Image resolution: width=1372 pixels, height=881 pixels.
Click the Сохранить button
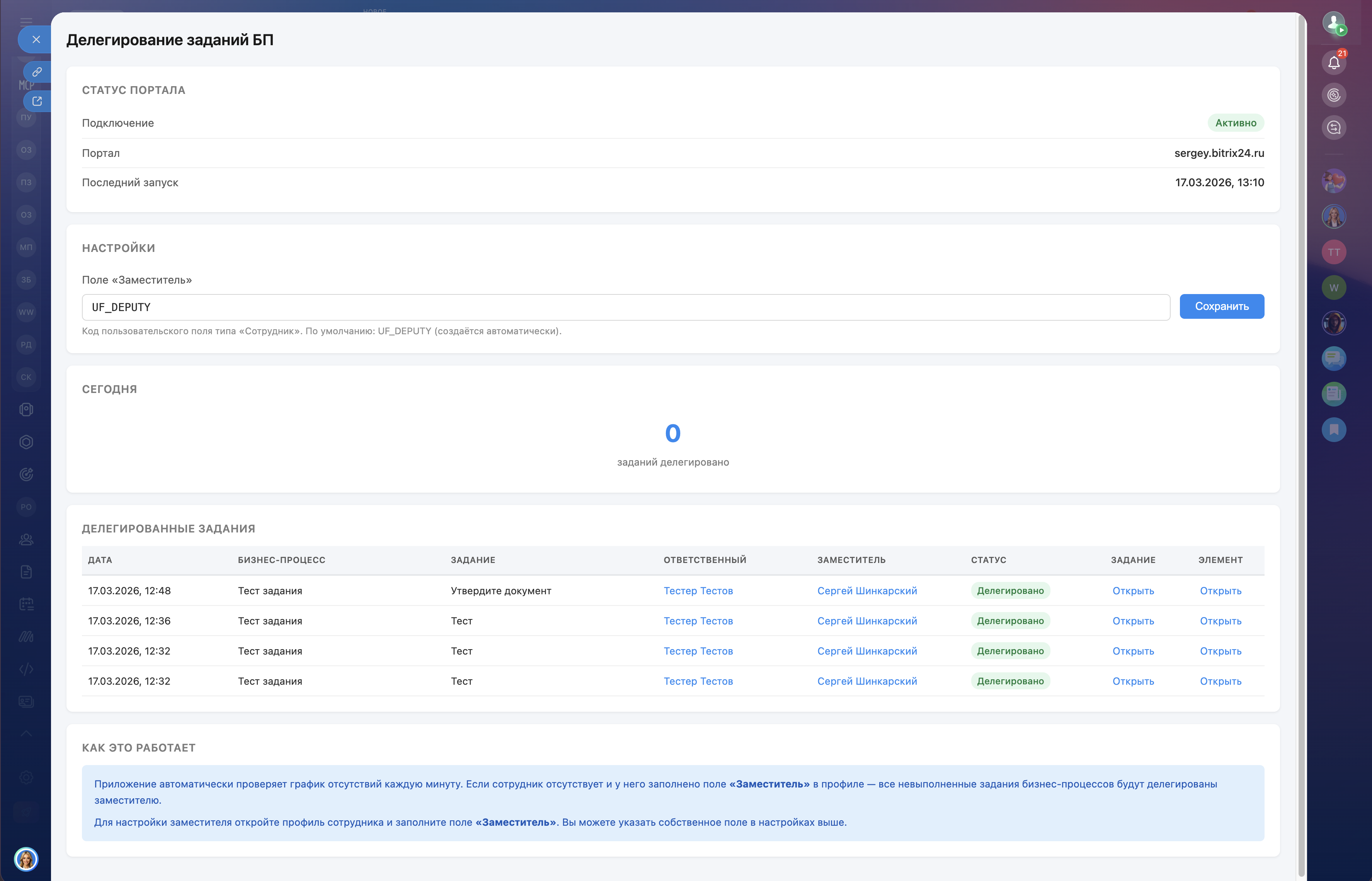tap(1222, 307)
